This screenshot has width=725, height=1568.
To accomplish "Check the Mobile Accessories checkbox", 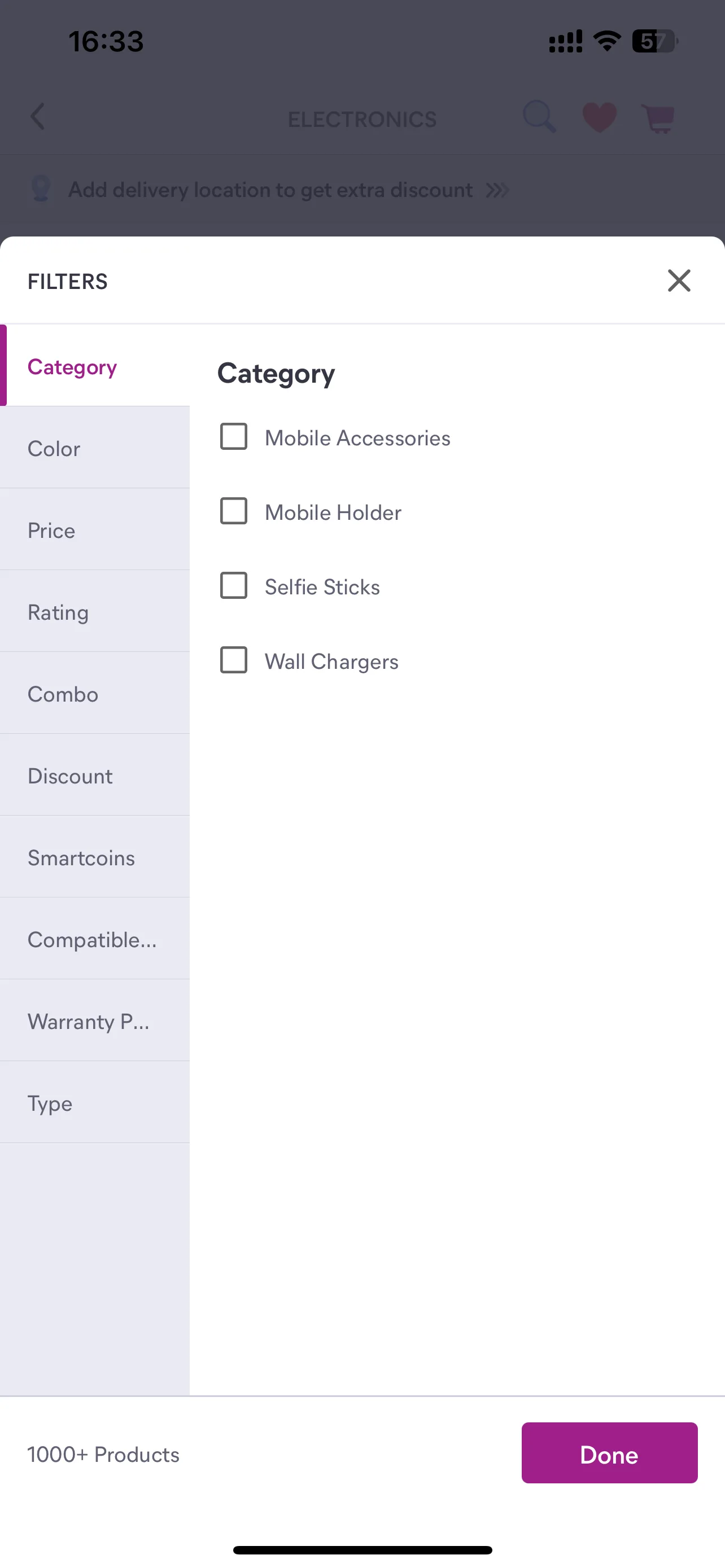I will (x=234, y=436).
